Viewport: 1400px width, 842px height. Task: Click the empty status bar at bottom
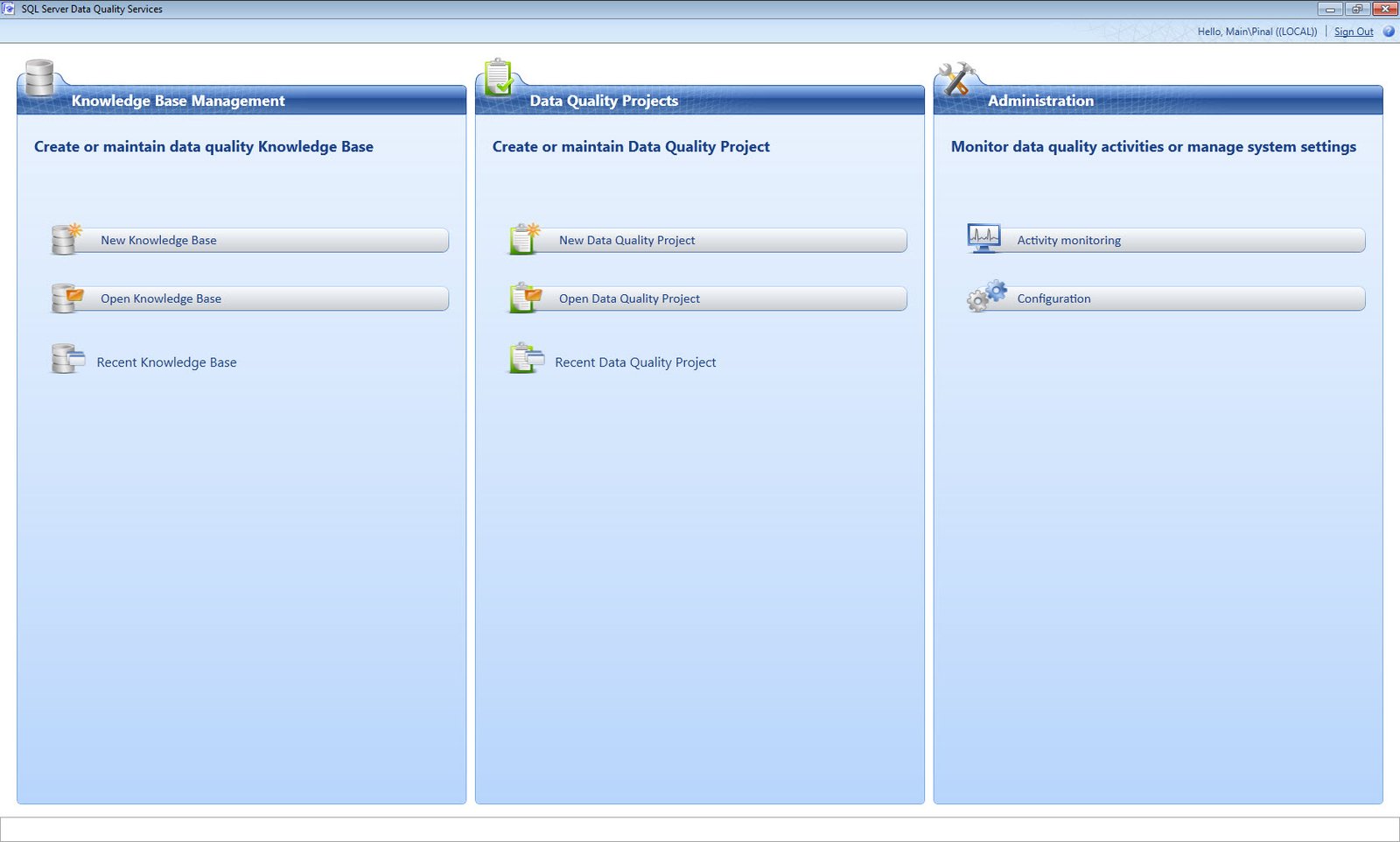pyautogui.click(x=700, y=829)
